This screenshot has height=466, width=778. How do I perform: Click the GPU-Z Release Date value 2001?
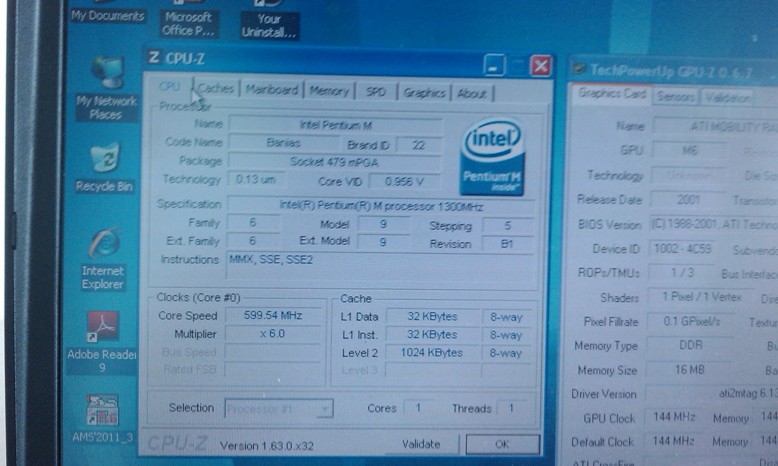pyautogui.click(x=689, y=200)
